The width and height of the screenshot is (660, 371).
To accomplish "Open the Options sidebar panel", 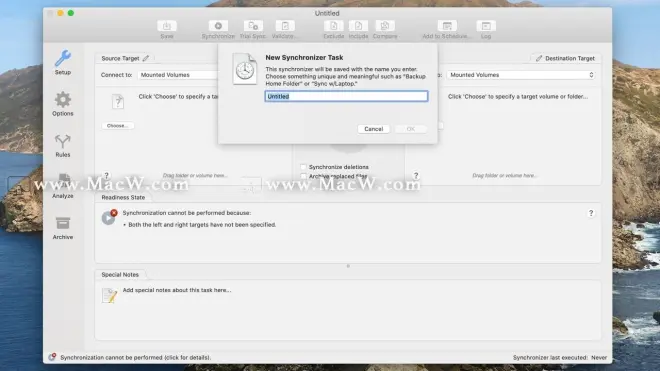I will tap(63, 104).
